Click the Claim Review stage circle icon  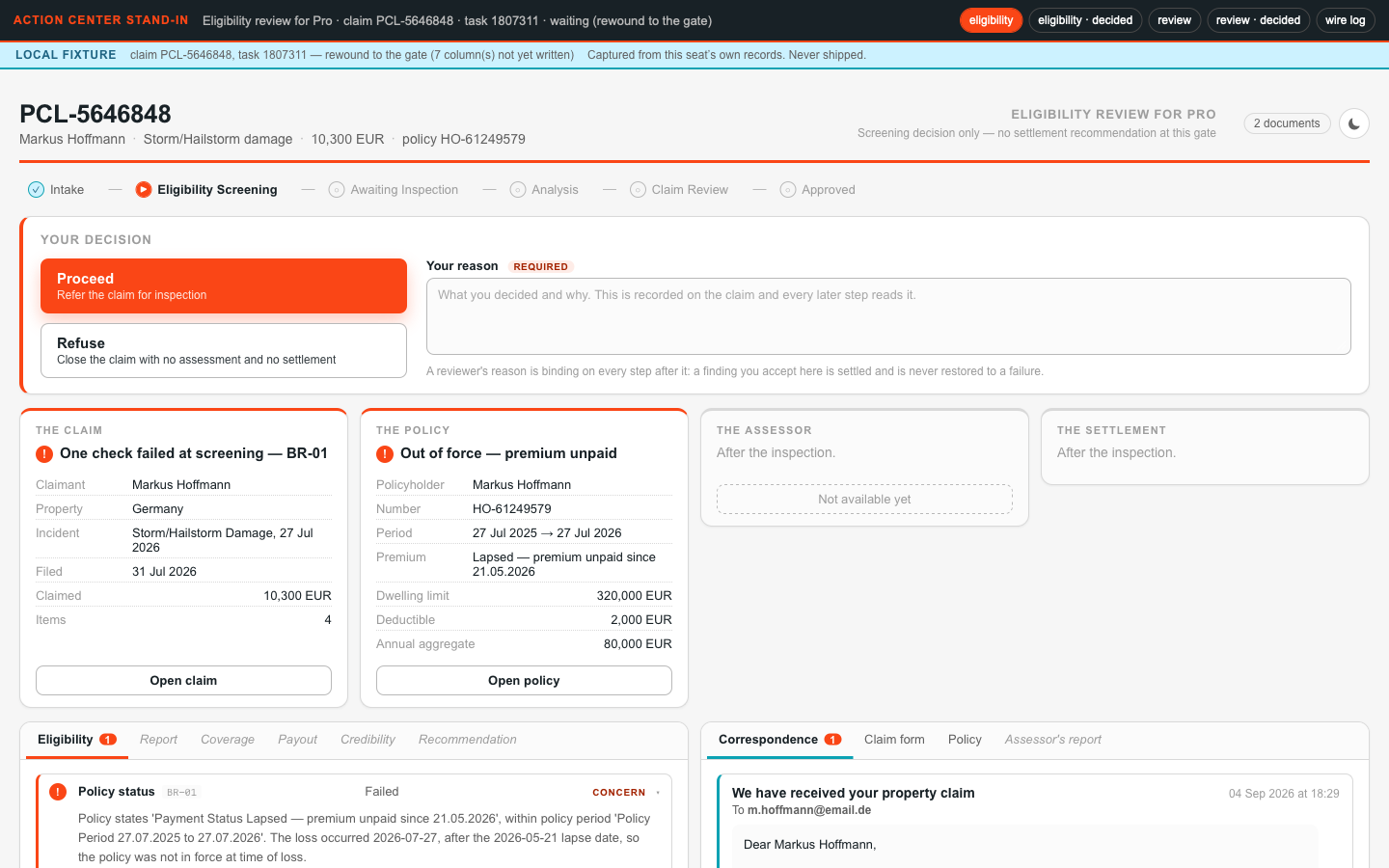click(x=638, y=190)
